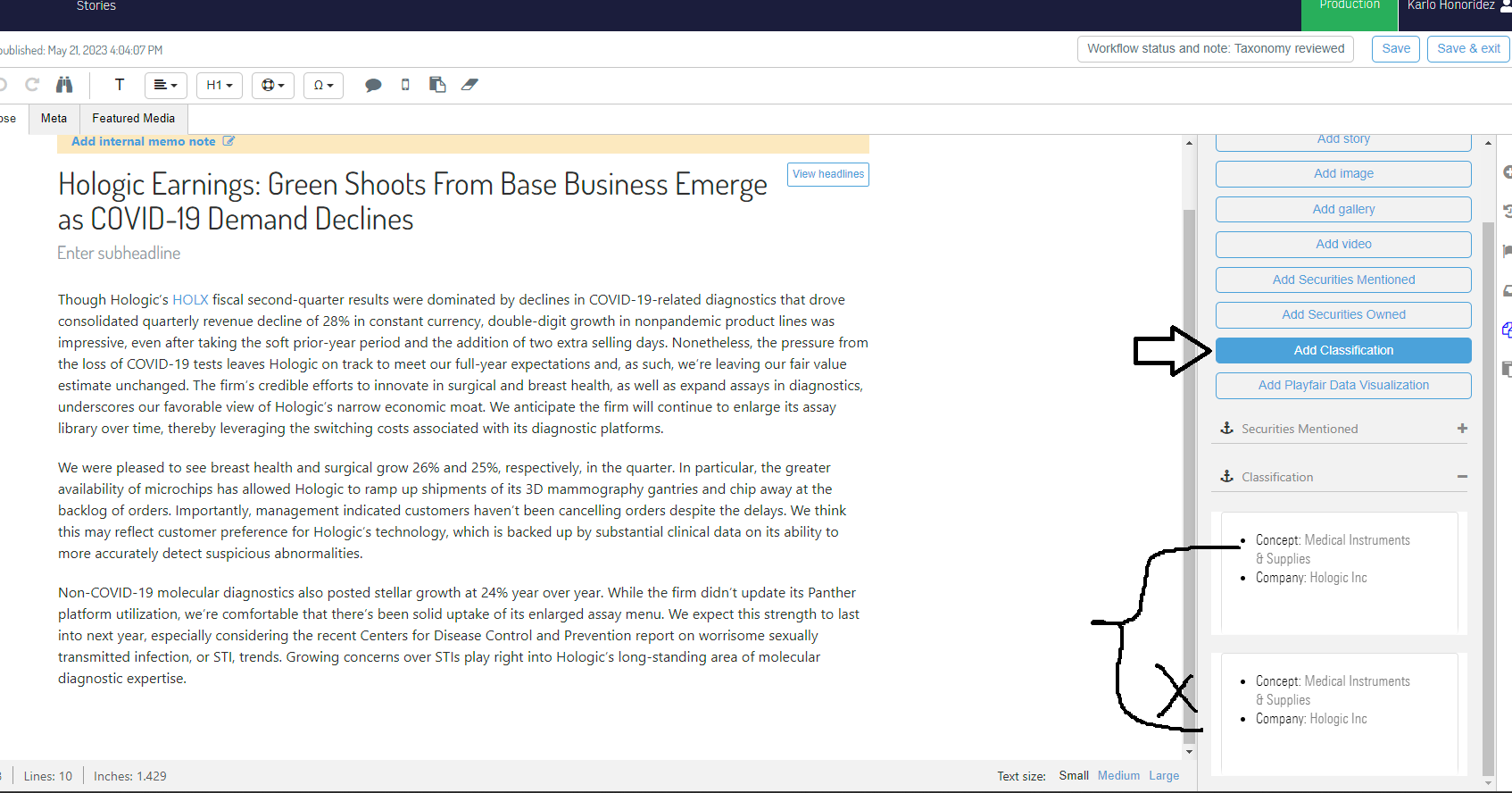
Task: Click the highlighted Add Classification button
Action: pyautogui.click(x=1343, y=350)
